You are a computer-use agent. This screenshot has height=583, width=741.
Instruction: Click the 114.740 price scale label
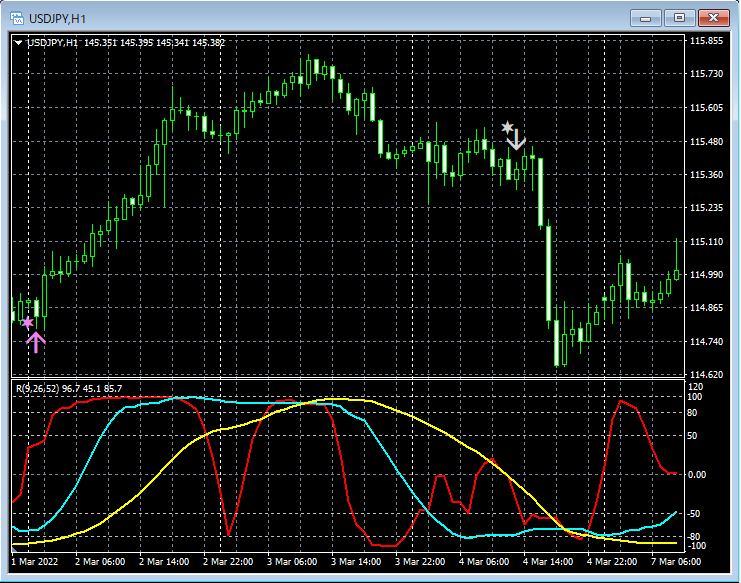click(x=707, y=342)
